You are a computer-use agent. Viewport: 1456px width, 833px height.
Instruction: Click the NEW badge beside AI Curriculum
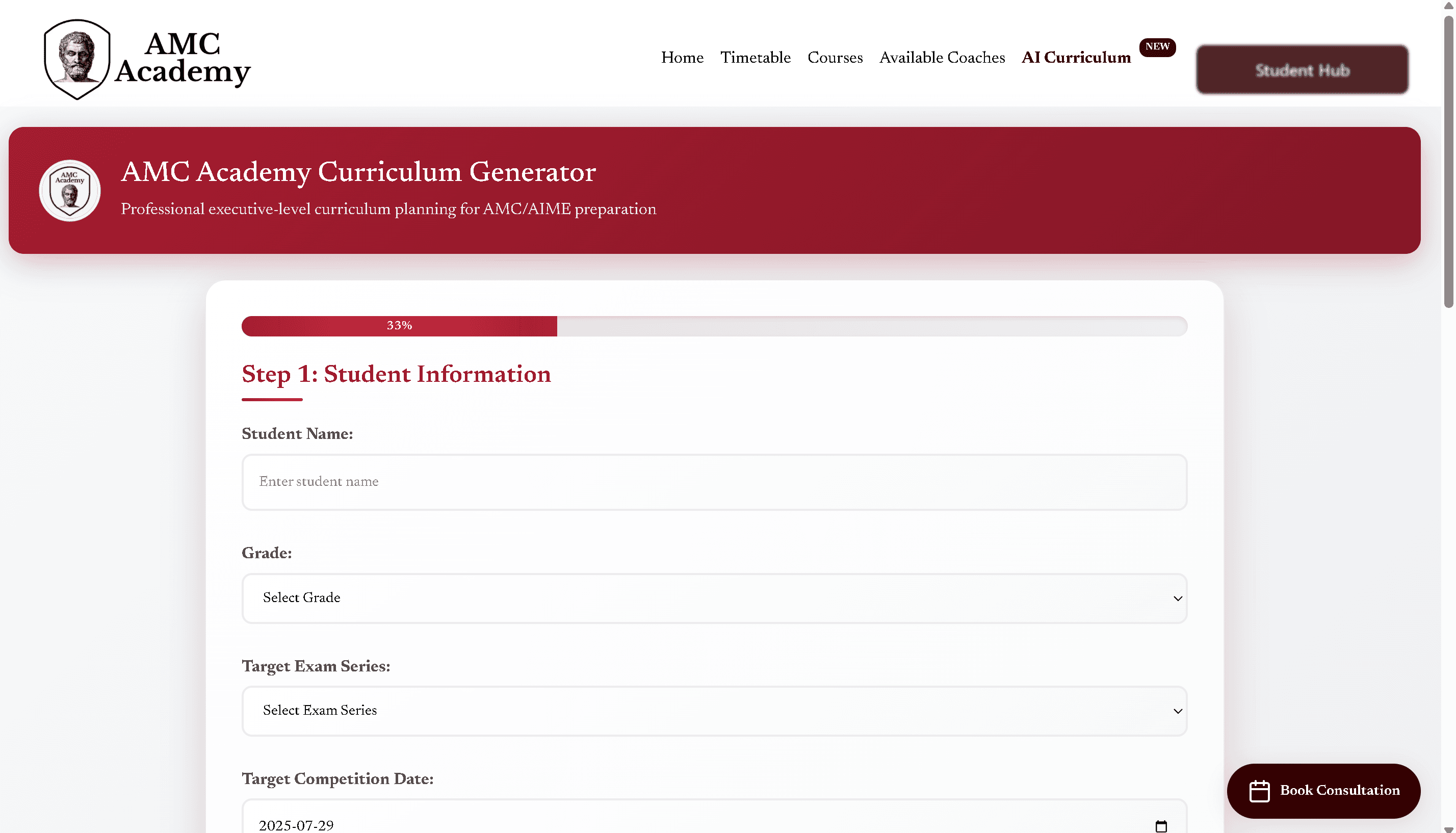1157,46
